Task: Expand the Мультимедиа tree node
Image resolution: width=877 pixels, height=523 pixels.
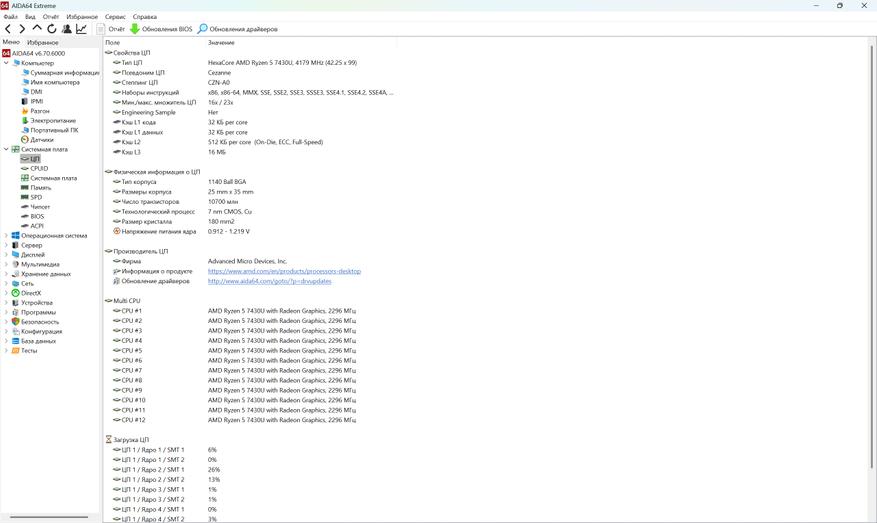Action: (x=6, y=264)
